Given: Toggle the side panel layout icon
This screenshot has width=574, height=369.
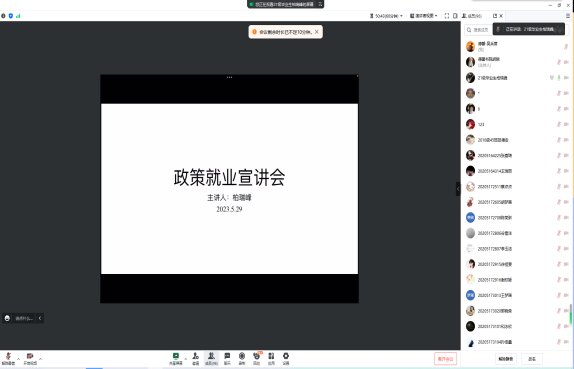Looking at the screenshot, I should 455,16.
